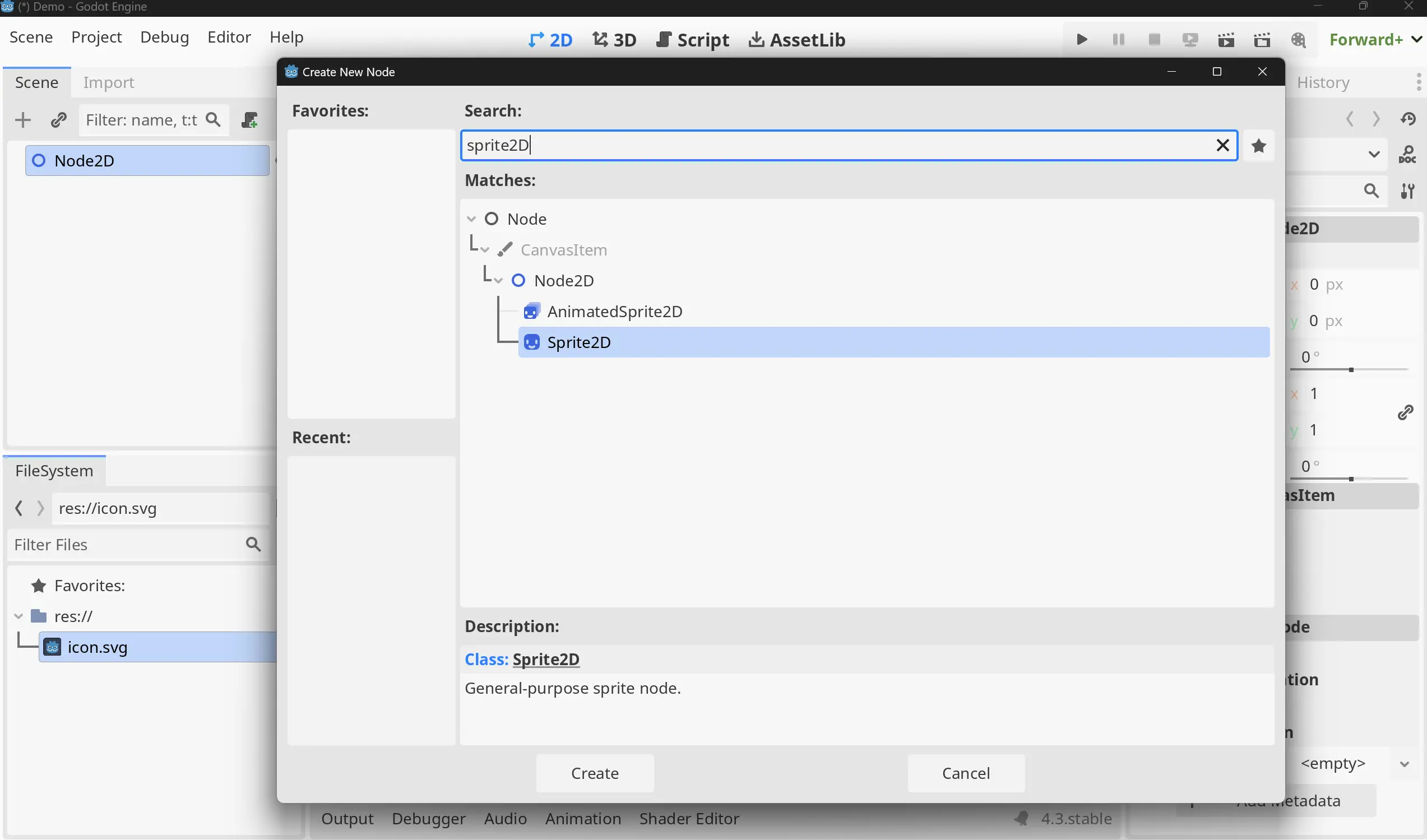Go to previous object in inspector history
Screen dimensions: 1427x840
point(1350,119)
